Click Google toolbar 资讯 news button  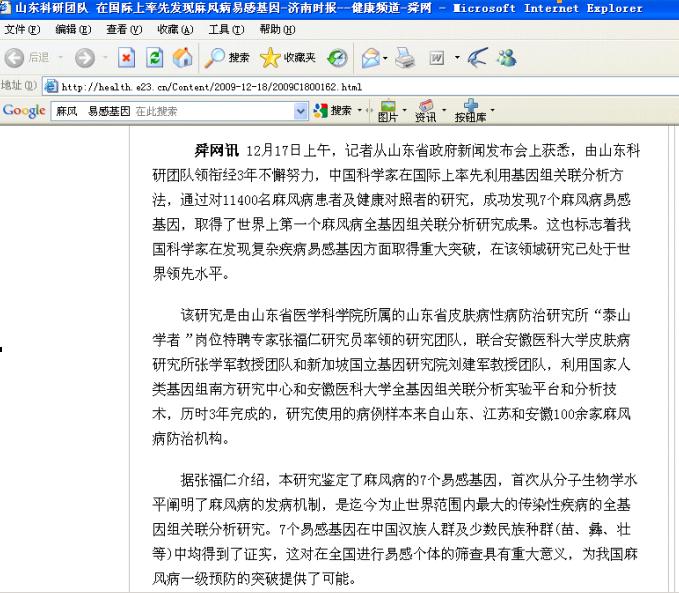(x=426, y=111)
